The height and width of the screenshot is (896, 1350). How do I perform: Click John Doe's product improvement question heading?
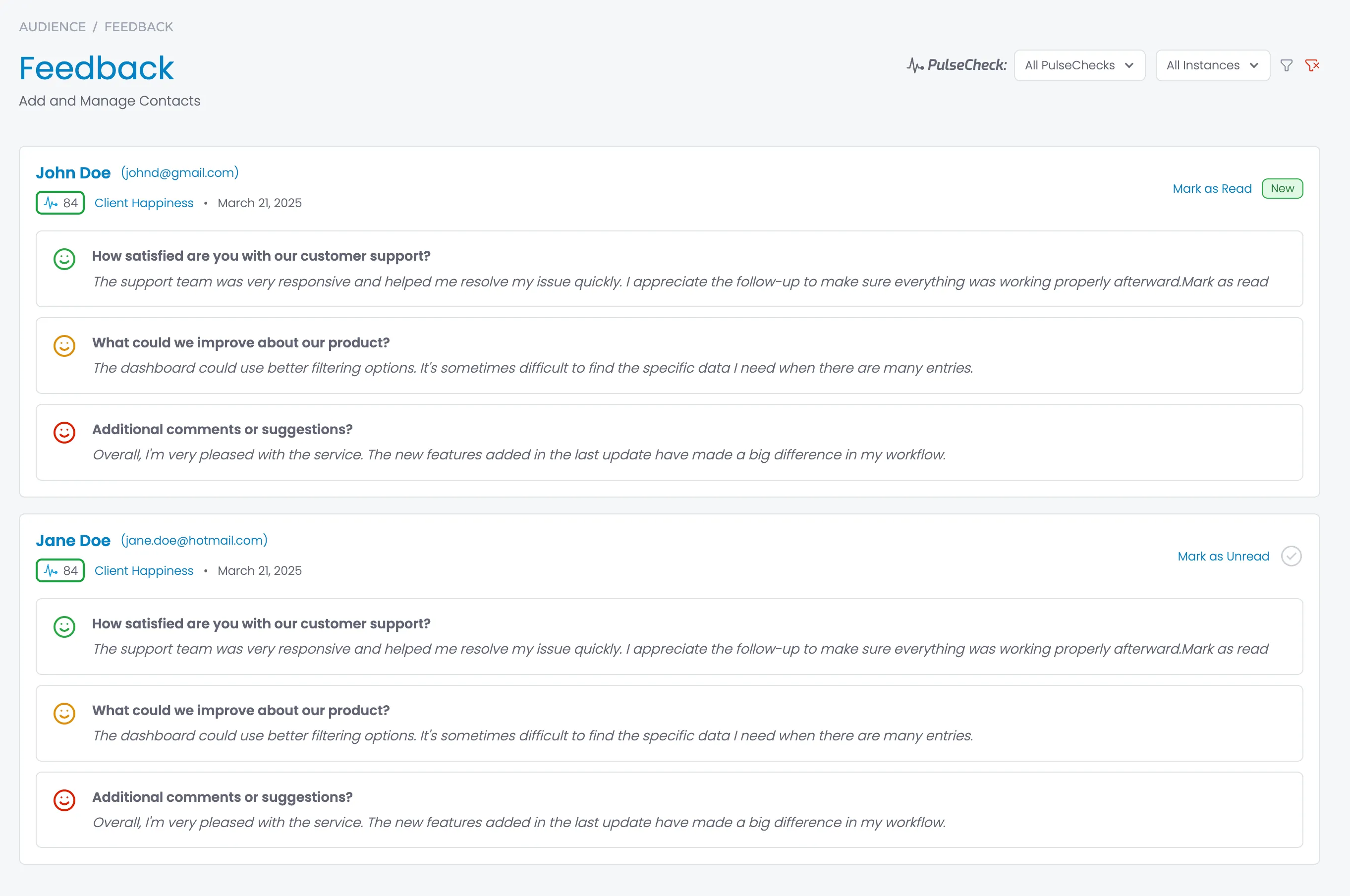(240, 342)
